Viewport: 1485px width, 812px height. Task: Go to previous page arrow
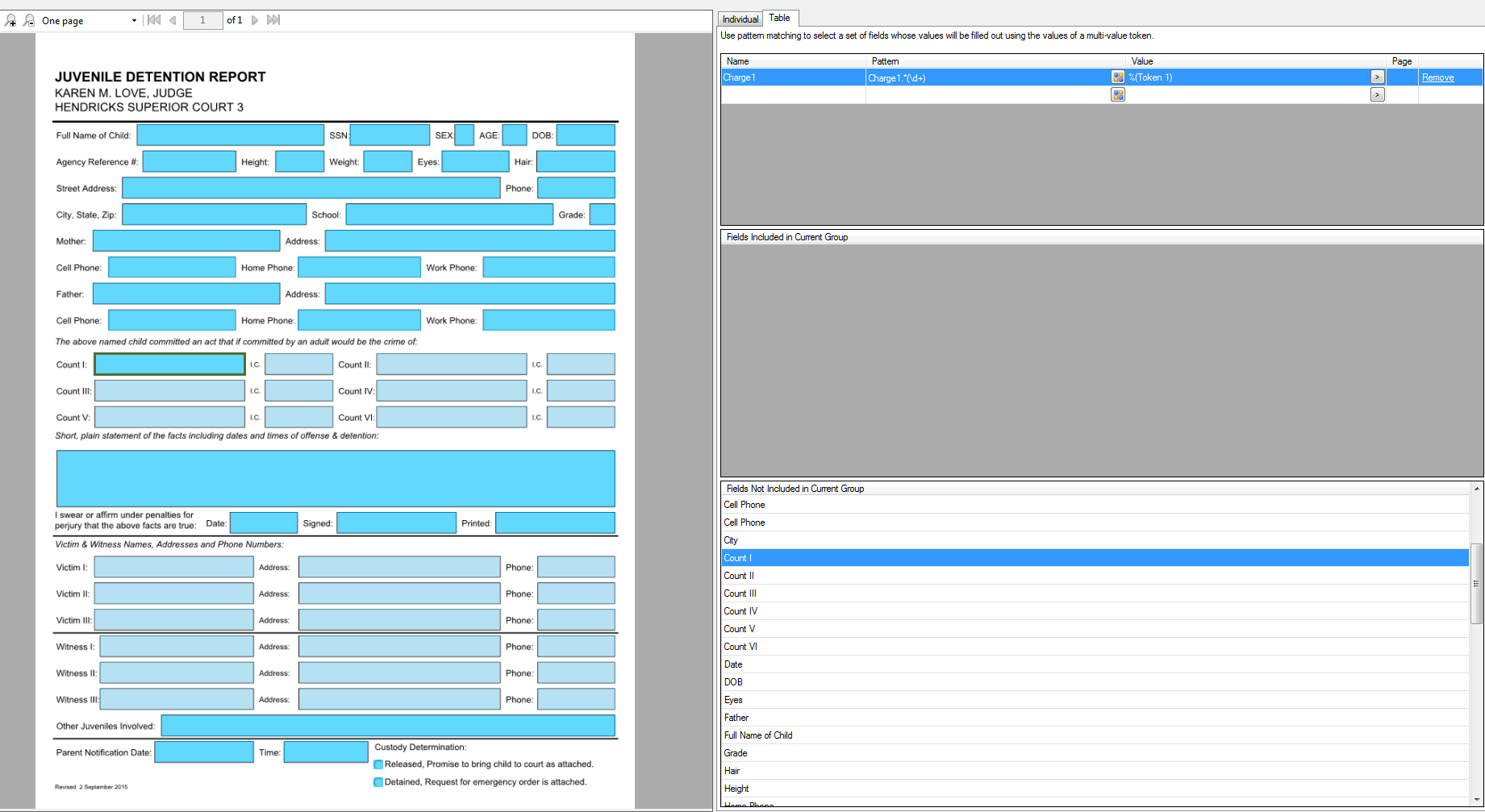(173, 20)
